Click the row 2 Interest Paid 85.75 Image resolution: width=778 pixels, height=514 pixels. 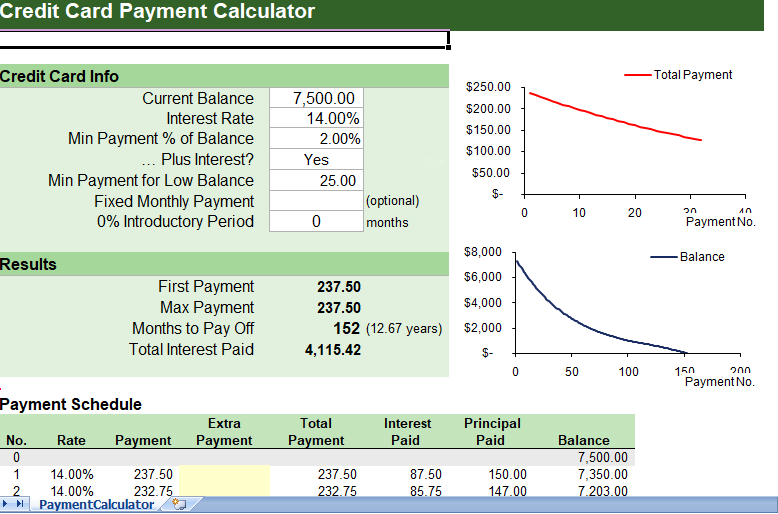pos(426,490)
